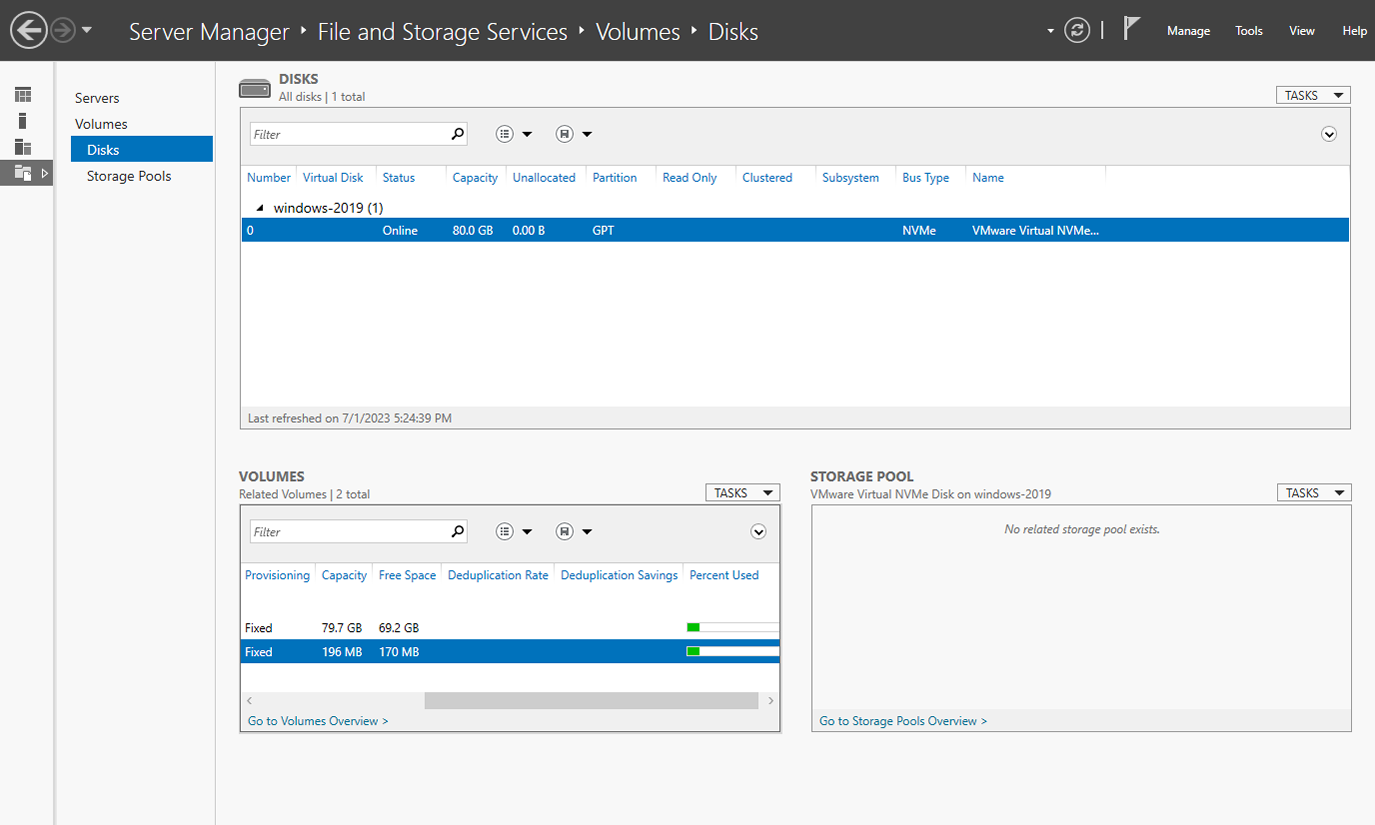The image size is (1375, 825).
Task: Click the Volumes filter text field
Action: 347,532
